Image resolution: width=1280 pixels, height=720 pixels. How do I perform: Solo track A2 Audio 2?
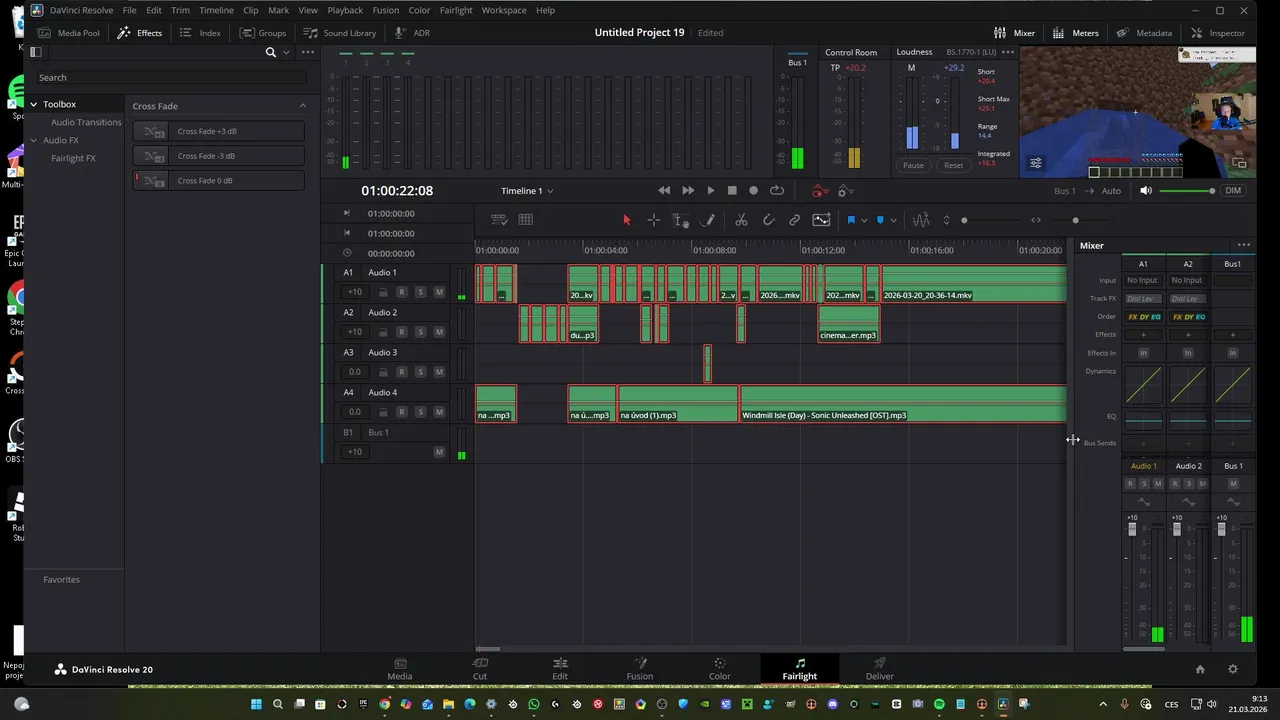point(420,332)
